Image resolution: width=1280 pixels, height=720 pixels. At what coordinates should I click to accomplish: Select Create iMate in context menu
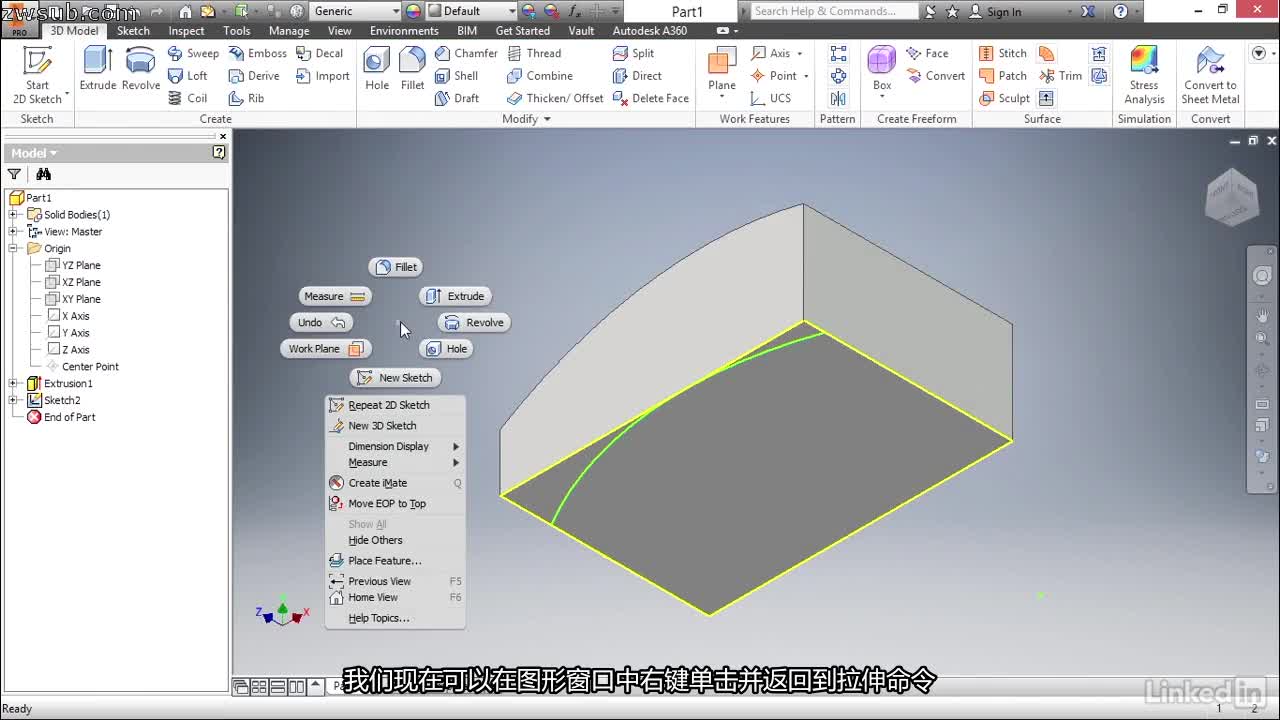[x=396, y=483]
